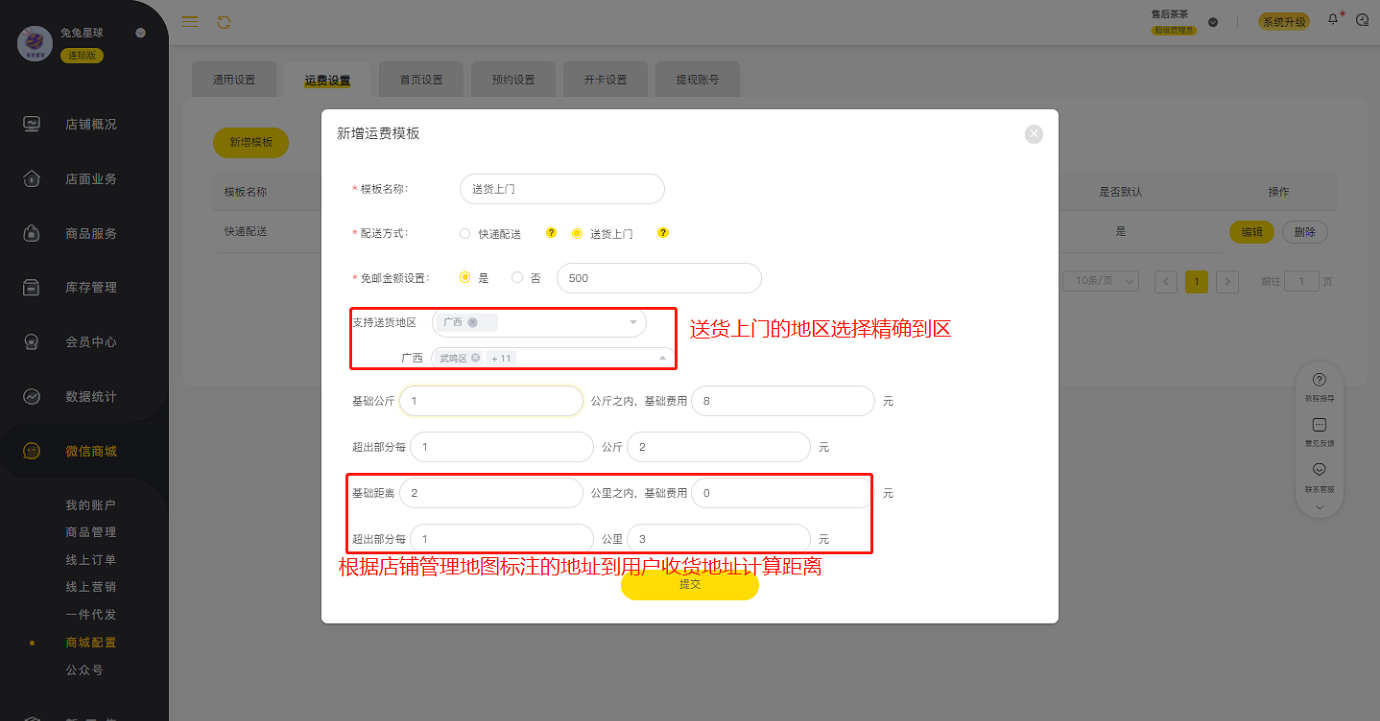Open 我的账户 submenu item

point(91,505)
